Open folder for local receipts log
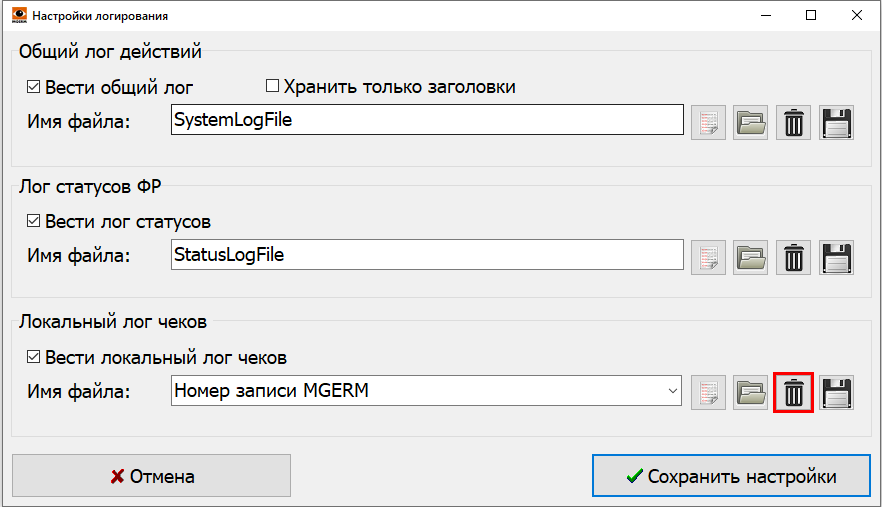The width and height of the screenshot is (882, 507). coord(751,392)
